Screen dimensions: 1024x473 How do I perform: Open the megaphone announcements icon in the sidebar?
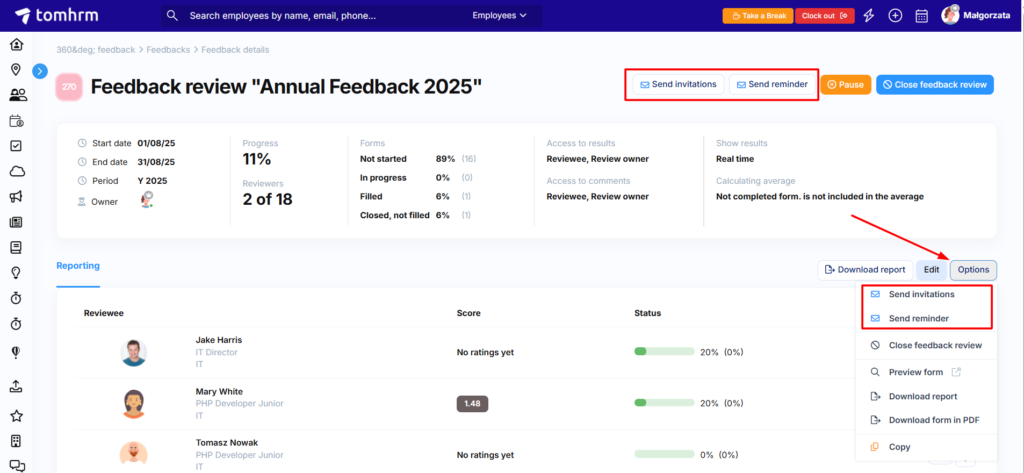[17, 197]
